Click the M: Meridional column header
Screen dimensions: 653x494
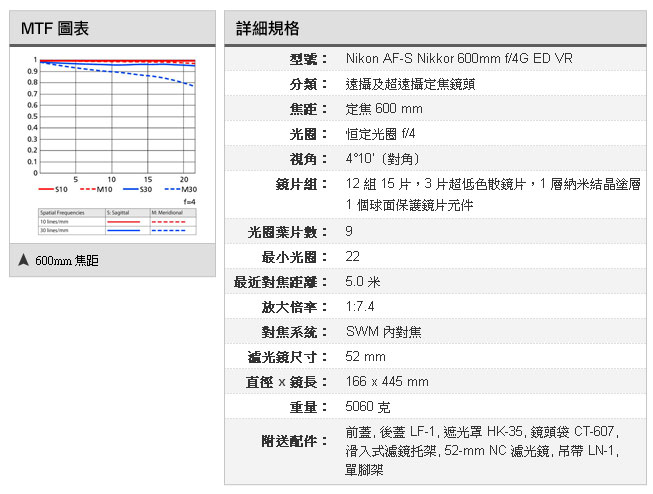coord(173,212)
